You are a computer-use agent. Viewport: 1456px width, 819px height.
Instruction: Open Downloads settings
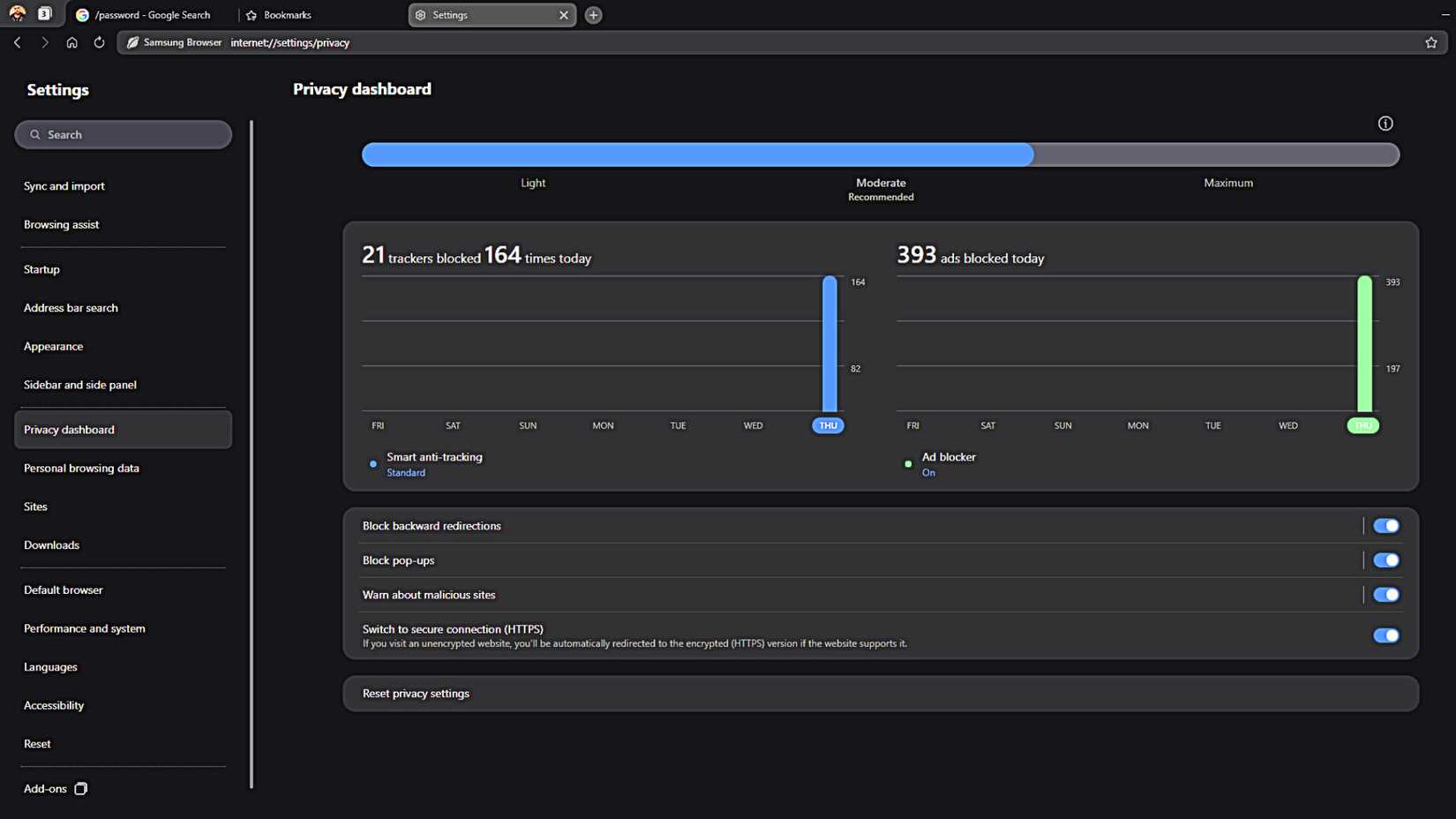[x=124, y=545]
